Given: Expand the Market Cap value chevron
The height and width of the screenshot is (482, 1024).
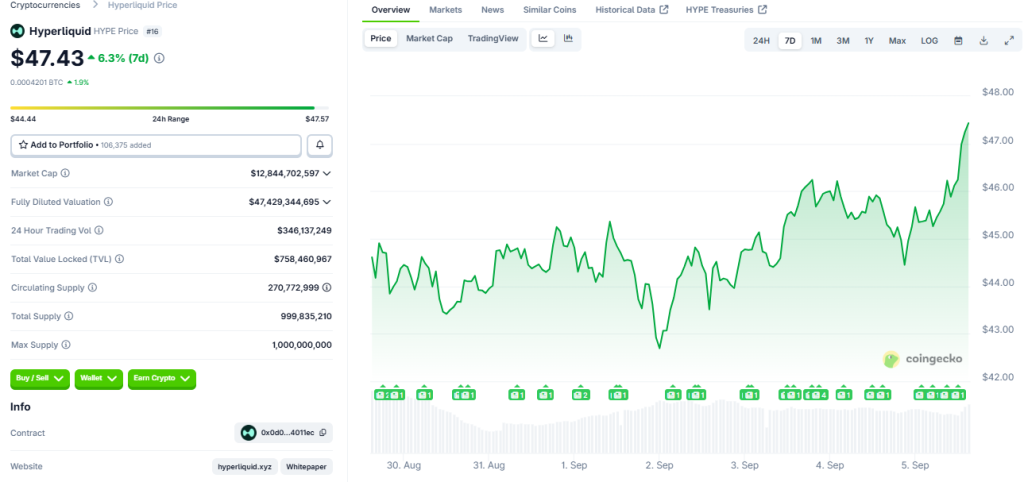Looking at the screenshot, I should (x=327, y=174).
